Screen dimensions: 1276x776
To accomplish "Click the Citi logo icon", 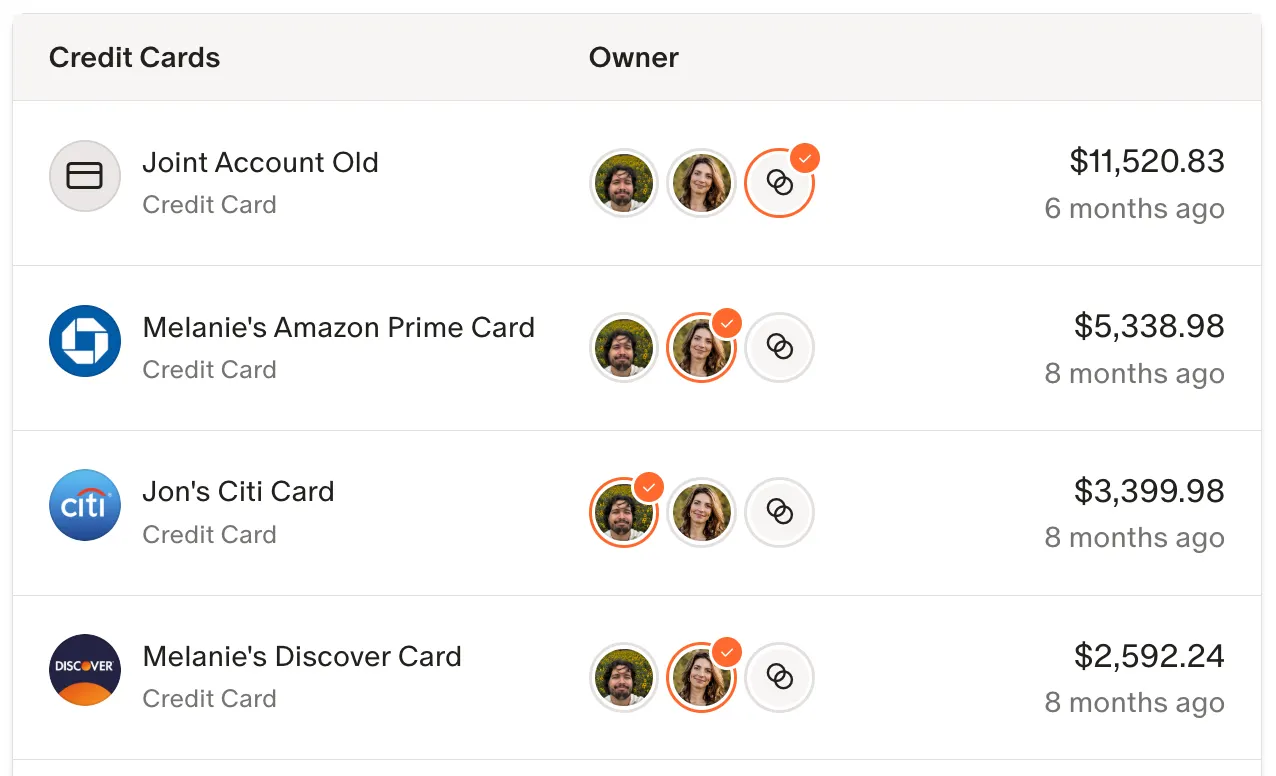I will [85, 505].
